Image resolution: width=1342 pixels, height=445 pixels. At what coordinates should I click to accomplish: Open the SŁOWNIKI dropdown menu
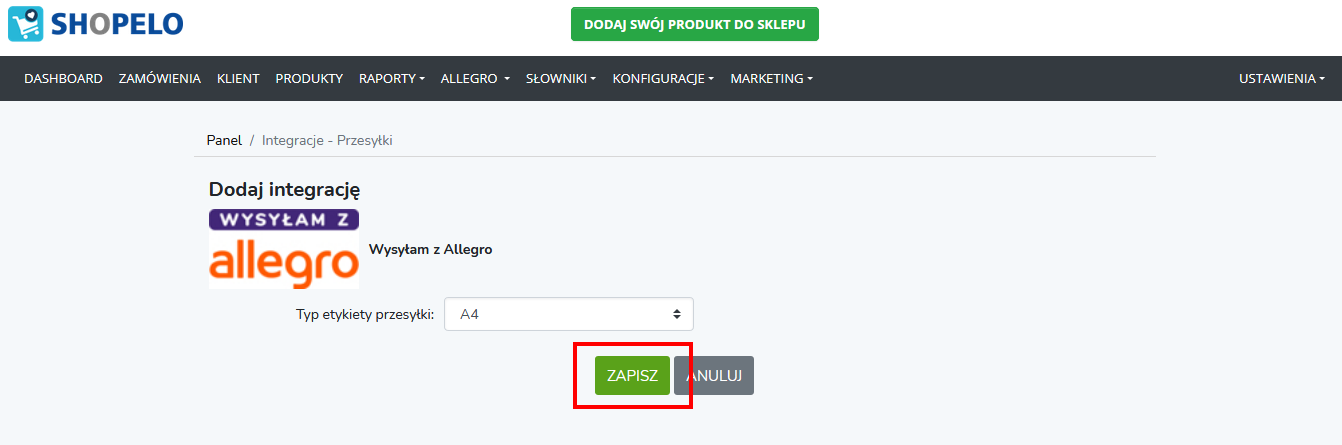[x=561, y=78]
